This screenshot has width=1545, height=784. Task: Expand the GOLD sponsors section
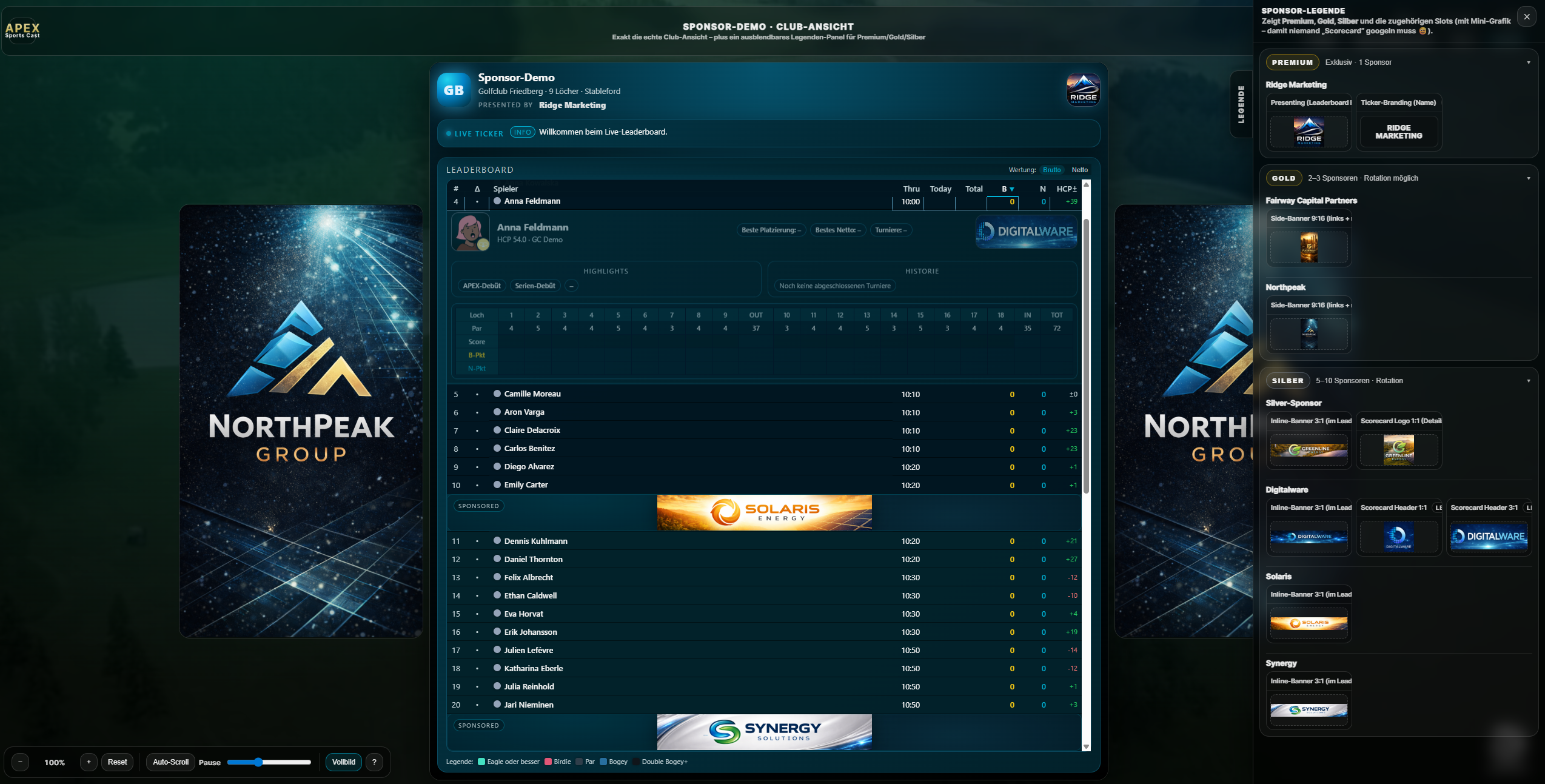pyautogui.click(x=1529, y=178)
